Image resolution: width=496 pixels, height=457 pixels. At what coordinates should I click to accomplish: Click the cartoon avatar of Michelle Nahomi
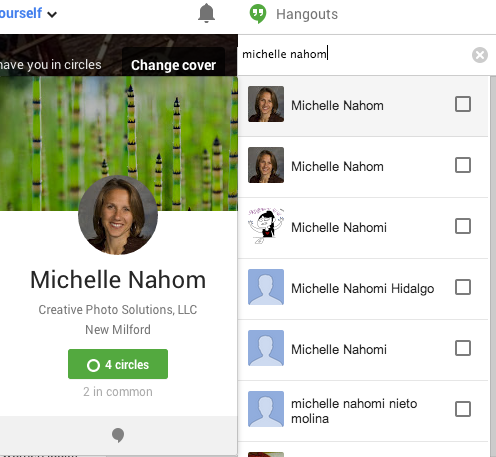pos(266,226)
